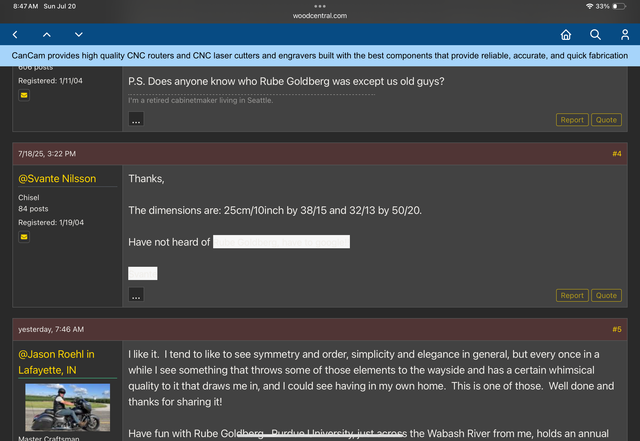Select 'Registered: 1/19/04' text

click(51, 223)
